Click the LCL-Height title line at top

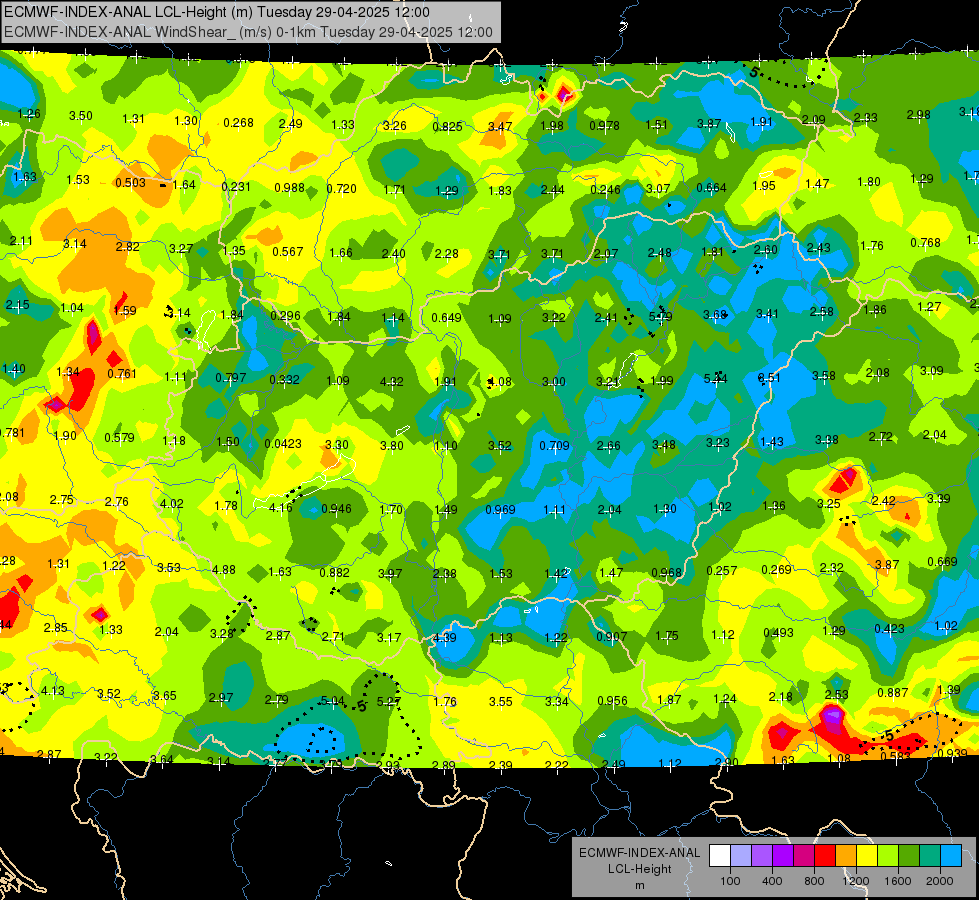[217, 12]
